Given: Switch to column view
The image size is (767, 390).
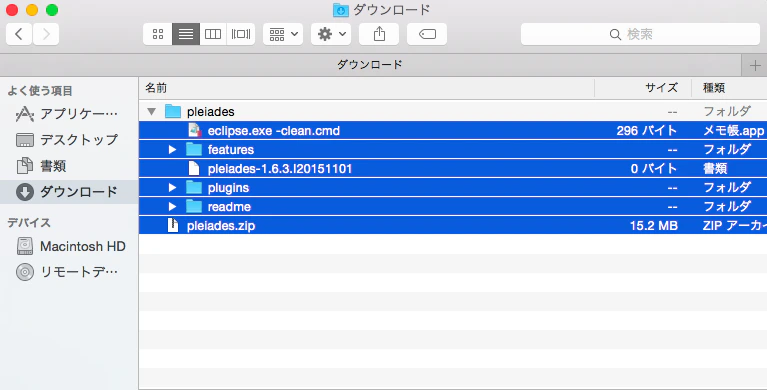Looking at the screenshot, I should [x=213, y=34].
